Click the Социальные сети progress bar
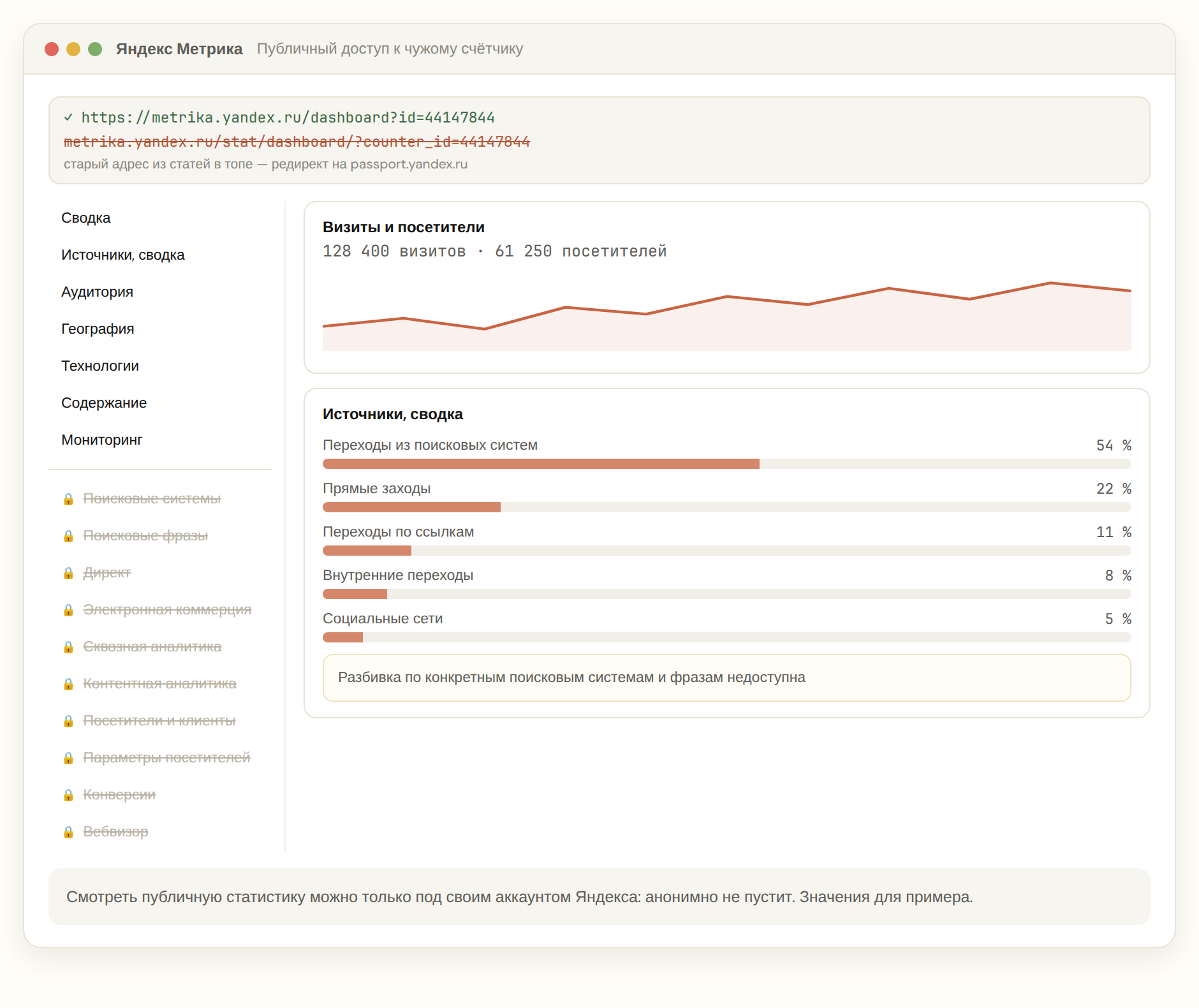This screenshot has height=1008, width=1199. tap(727, 637)
